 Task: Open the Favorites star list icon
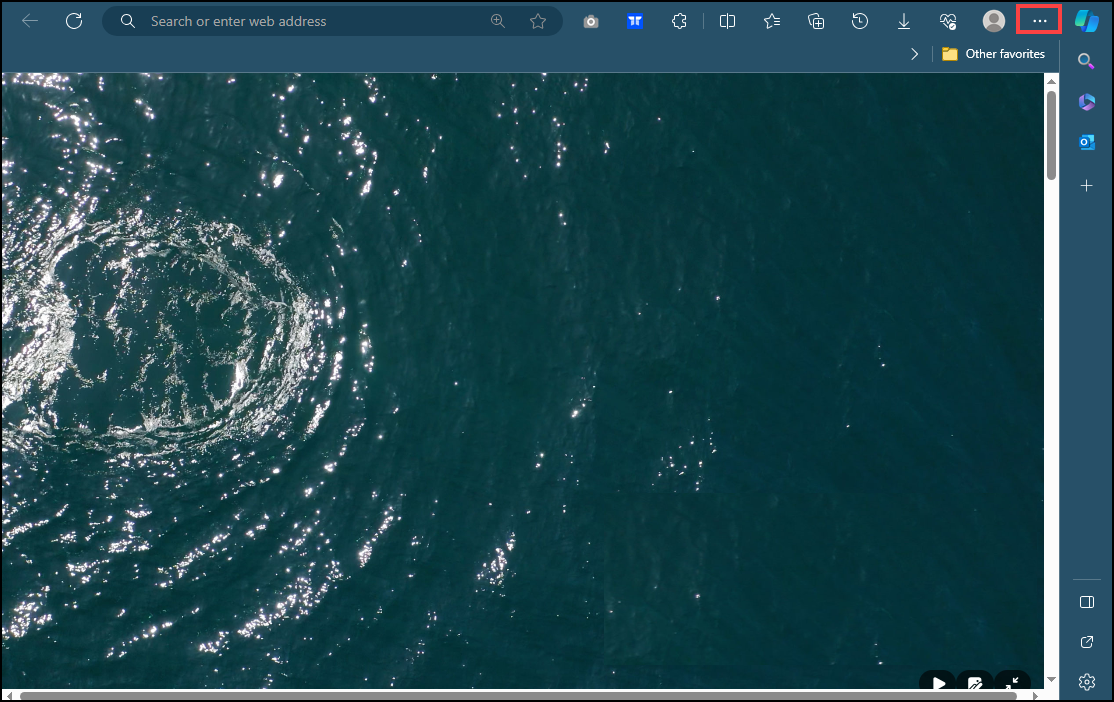(772, 21)
